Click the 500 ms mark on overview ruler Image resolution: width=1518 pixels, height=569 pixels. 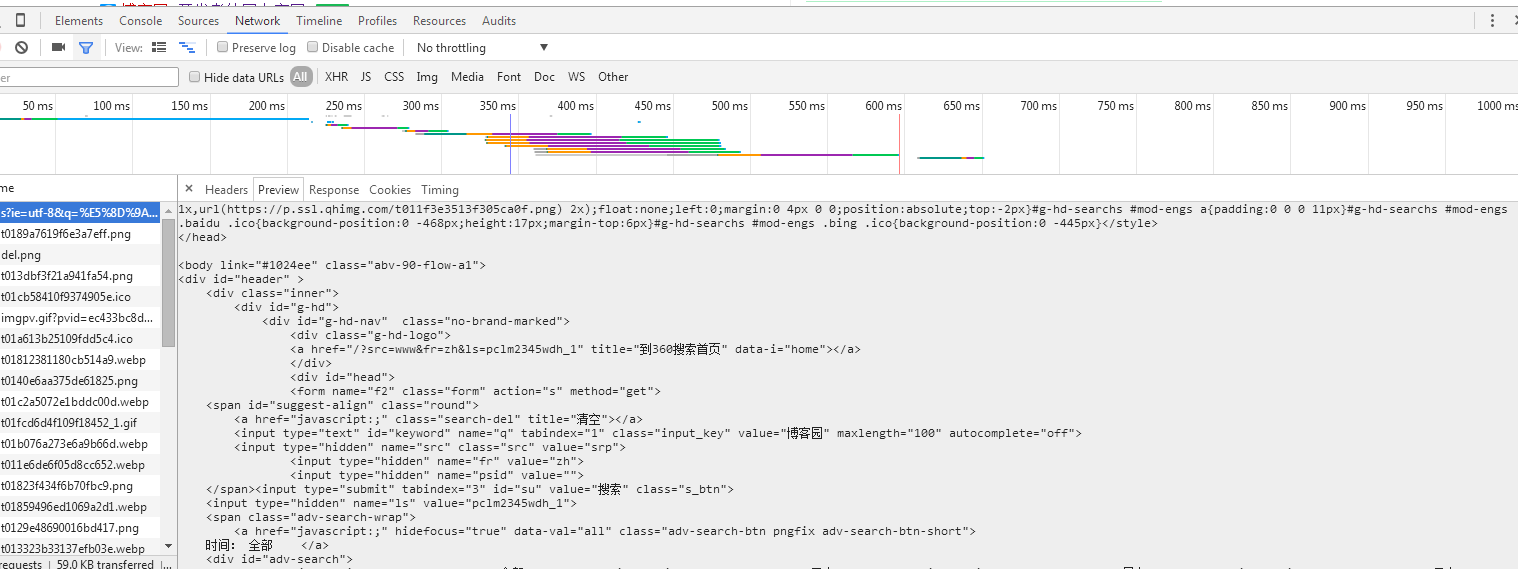(x=729, y=105)
